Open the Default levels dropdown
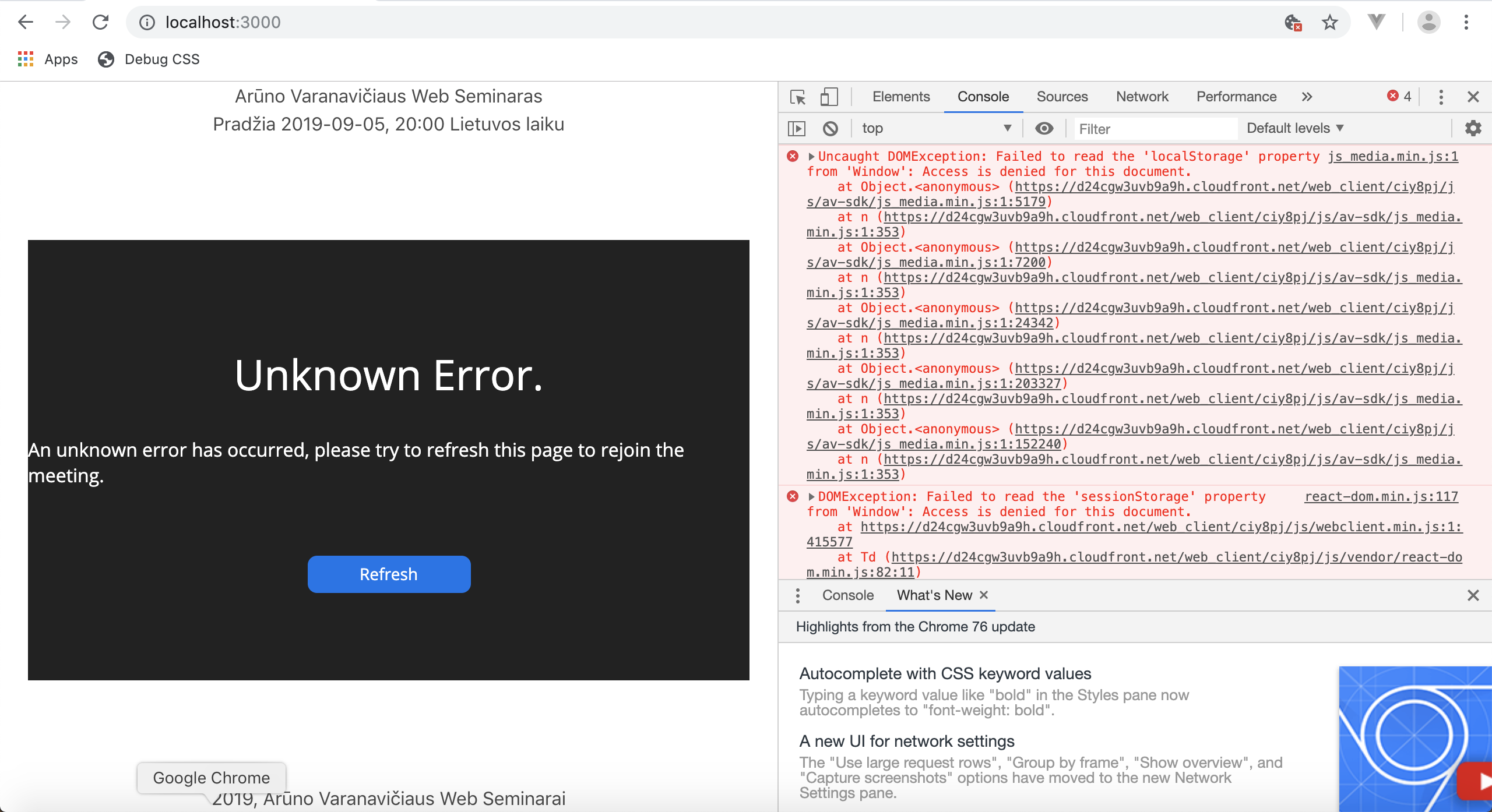Screen dimensions: 1492x812 click(x=1294, y=128)
